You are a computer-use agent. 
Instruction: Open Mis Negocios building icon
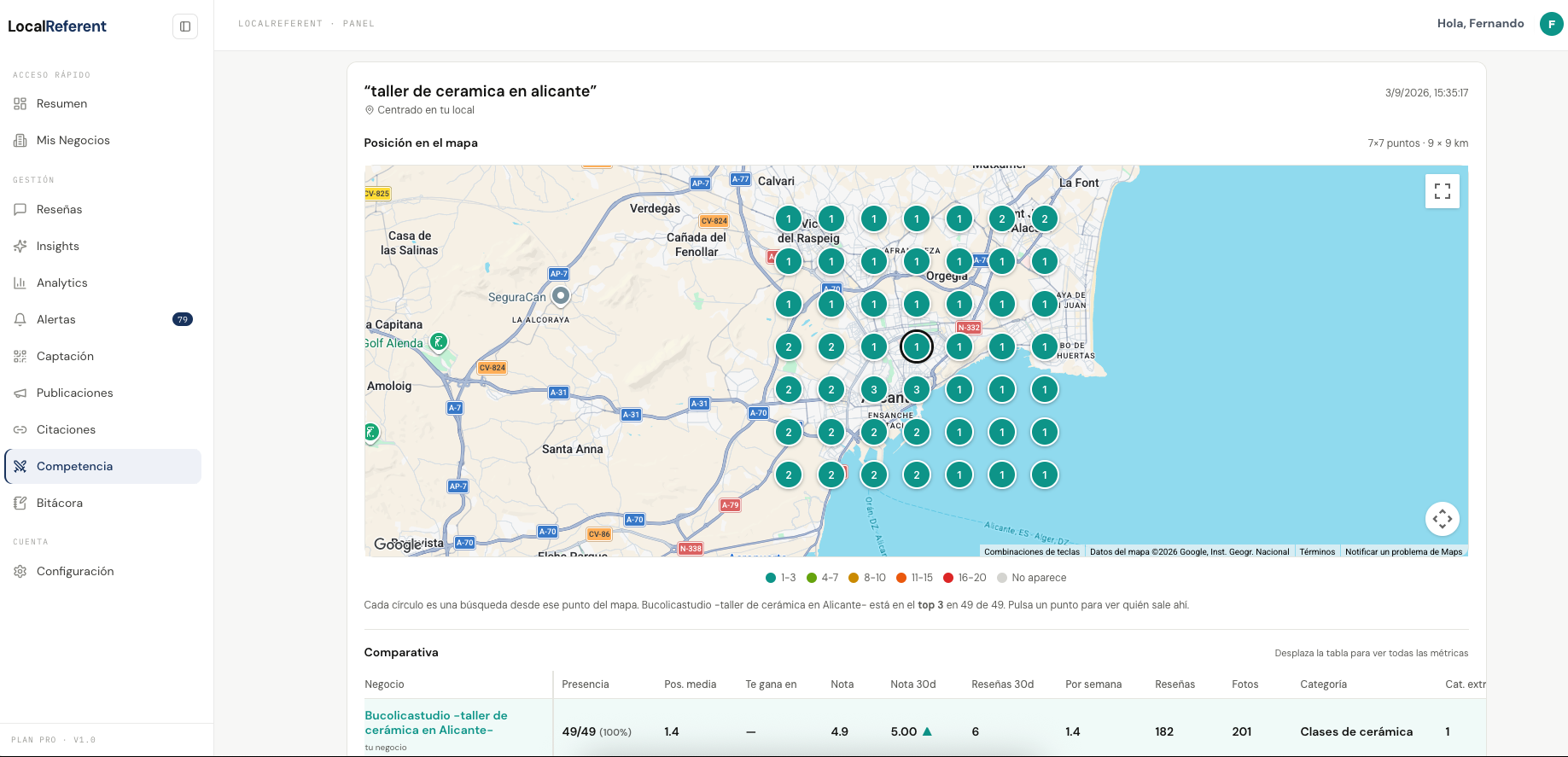tap(20, 141)
